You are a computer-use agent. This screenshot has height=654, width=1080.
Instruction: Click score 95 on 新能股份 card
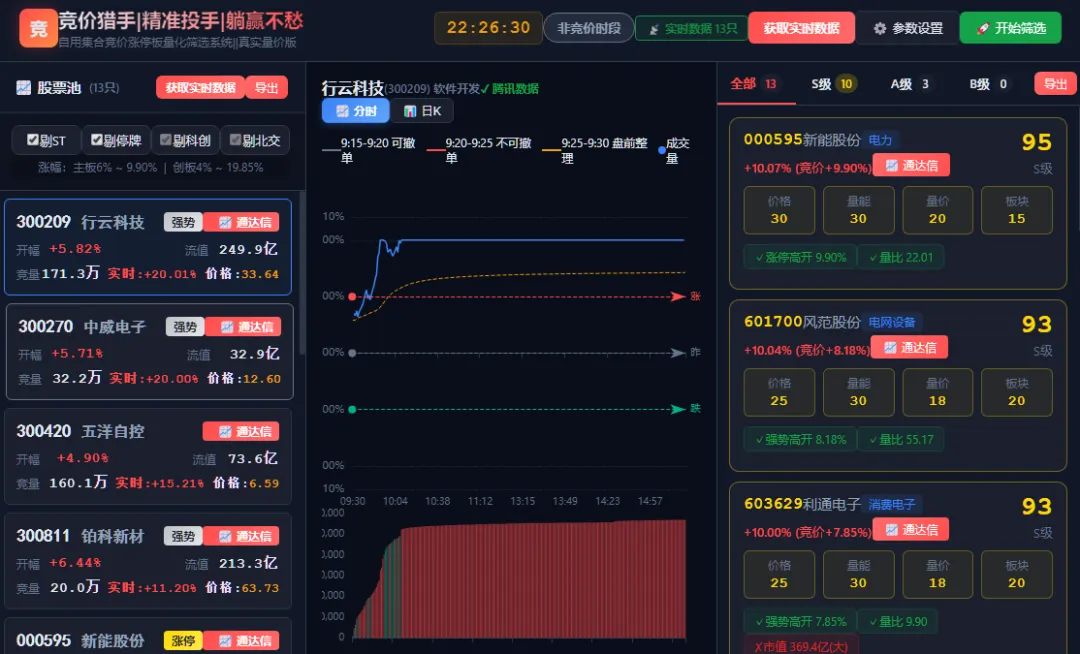(x=1036, y=143)
